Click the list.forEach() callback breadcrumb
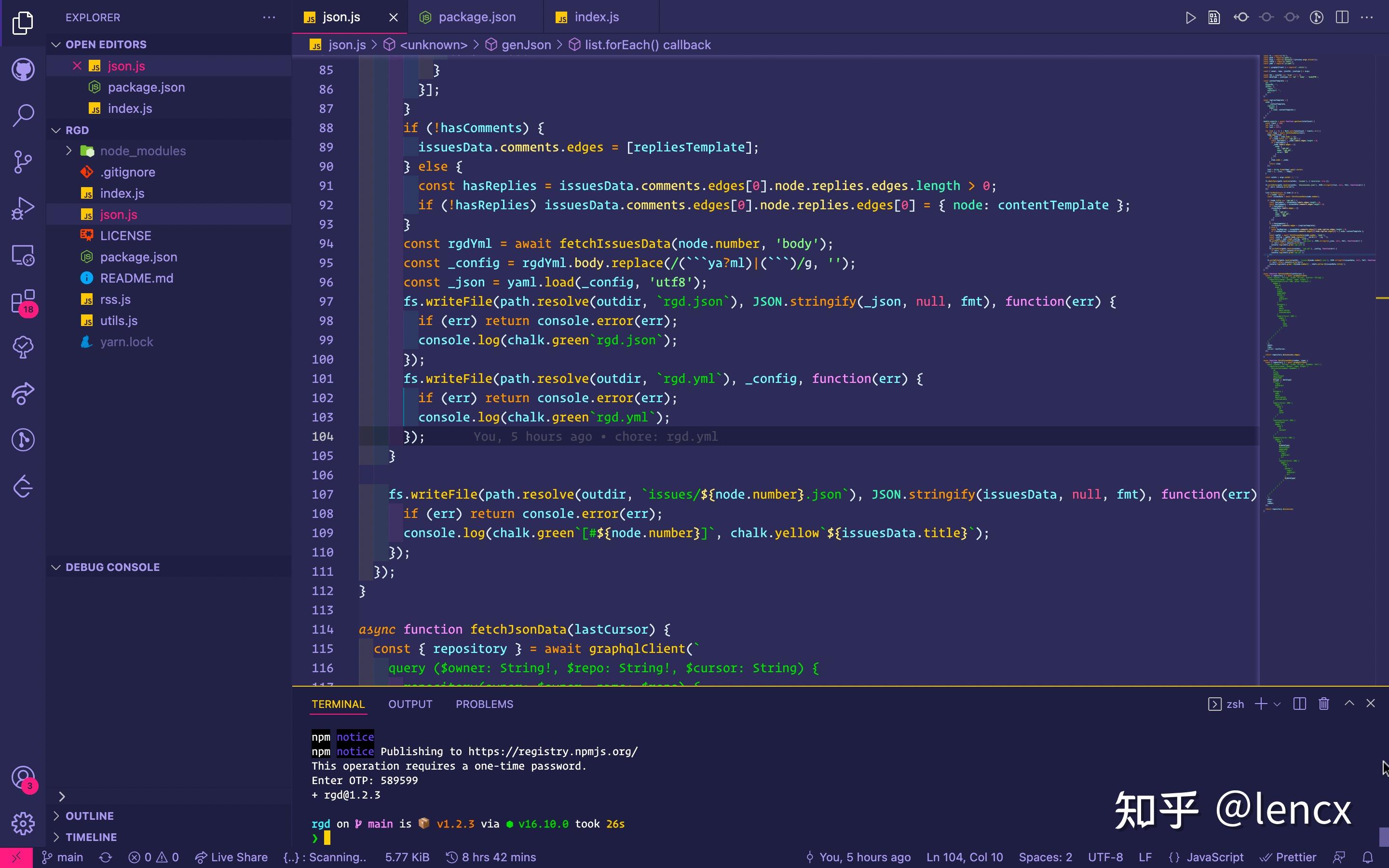 (x=640, y=45)
